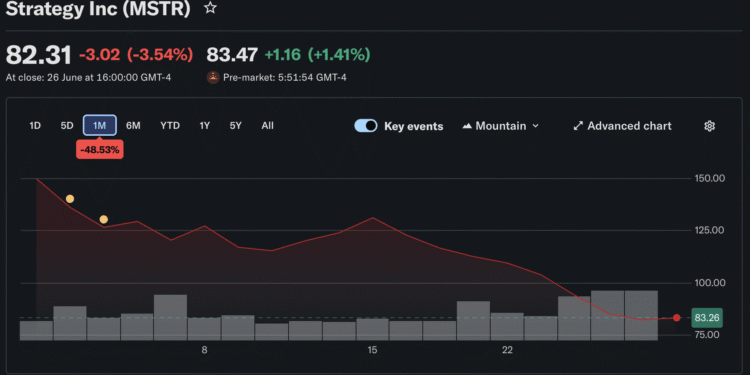Screen dimensions: 750x375
Task: Click the 100.00 axis label
Action: [709, 283]
